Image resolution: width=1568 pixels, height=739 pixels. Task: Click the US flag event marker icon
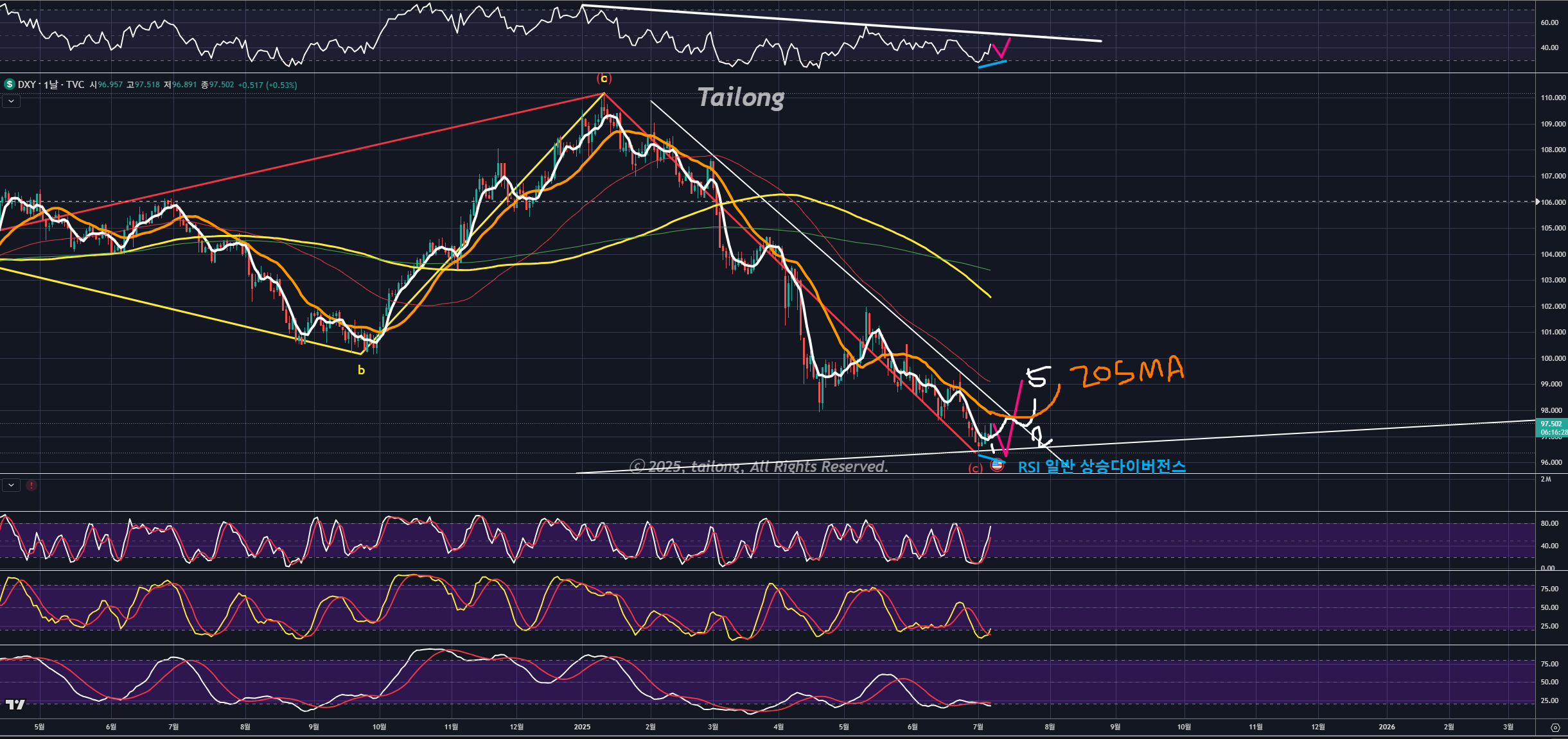[x=997, y=465]
